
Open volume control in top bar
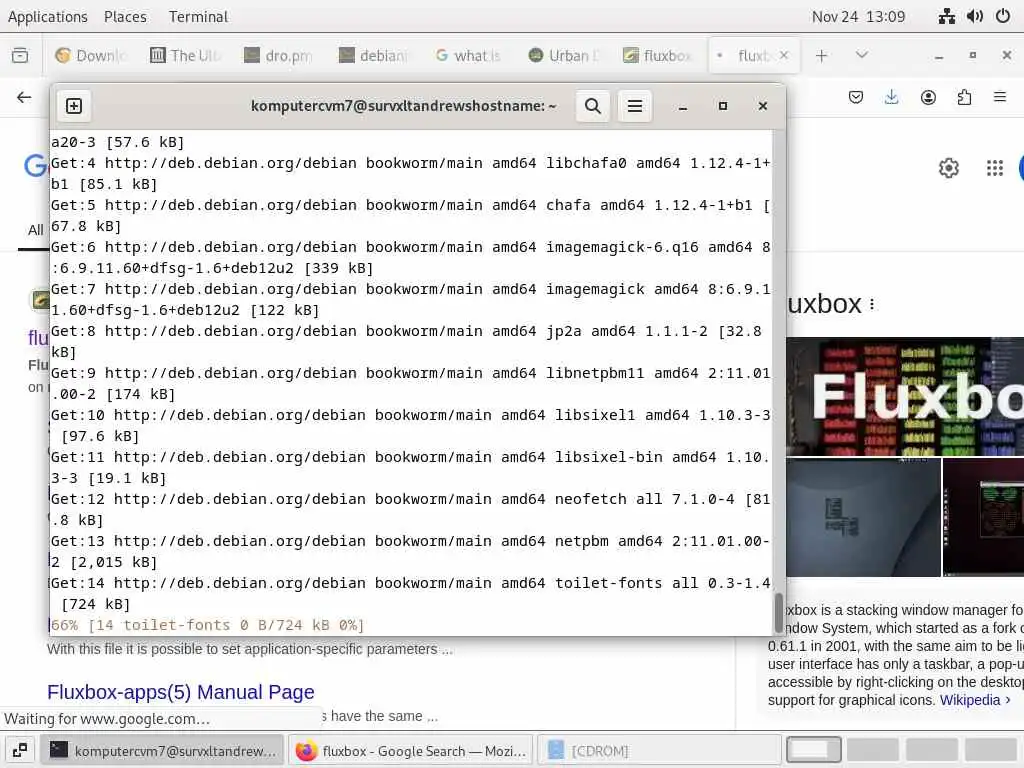click(x=974, y=16)
